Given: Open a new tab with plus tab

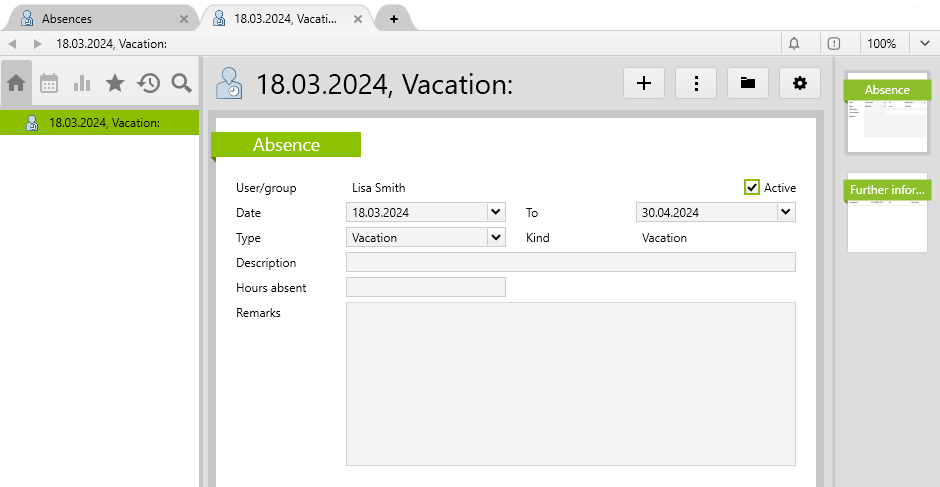Looking at the screenshot, I should [394, 19].
